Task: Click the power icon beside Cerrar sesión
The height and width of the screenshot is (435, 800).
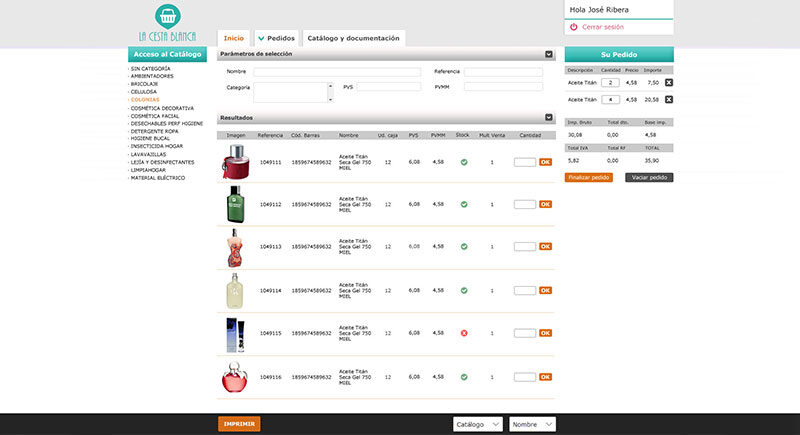Action: tap(573, 27)
